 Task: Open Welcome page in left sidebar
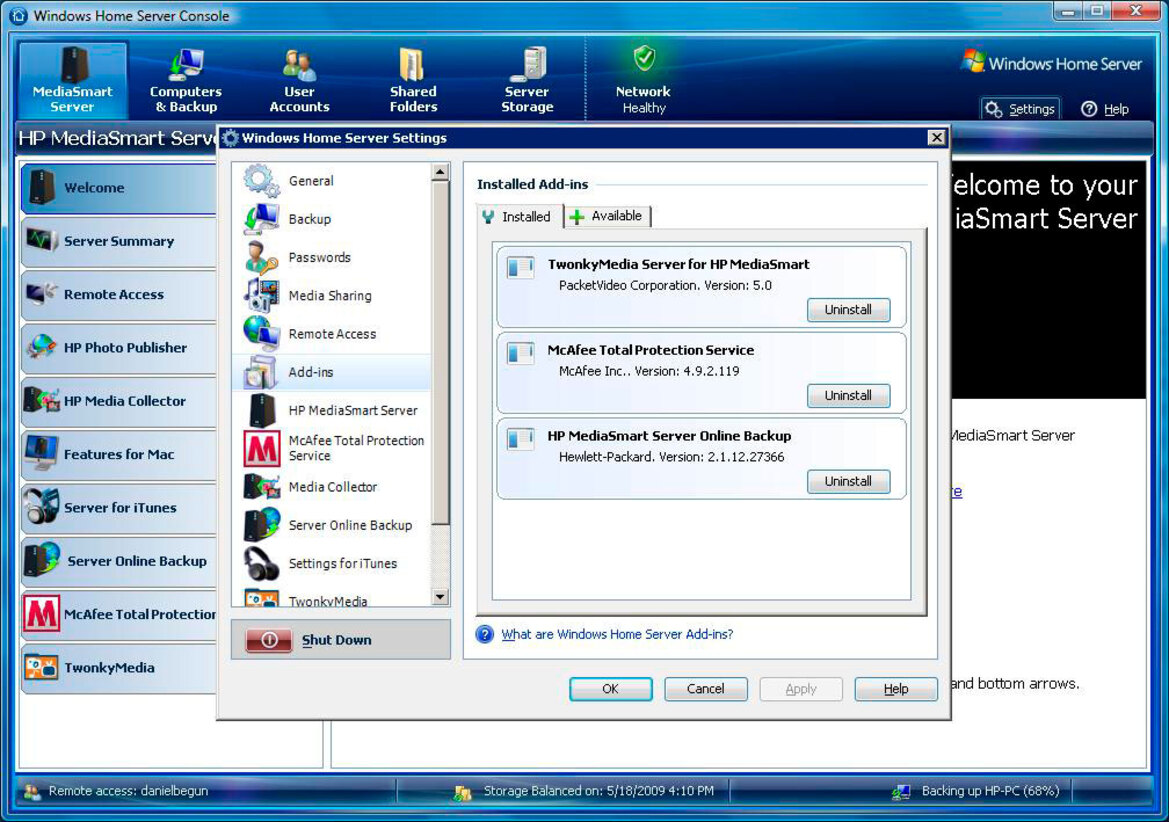pos(119,188)
